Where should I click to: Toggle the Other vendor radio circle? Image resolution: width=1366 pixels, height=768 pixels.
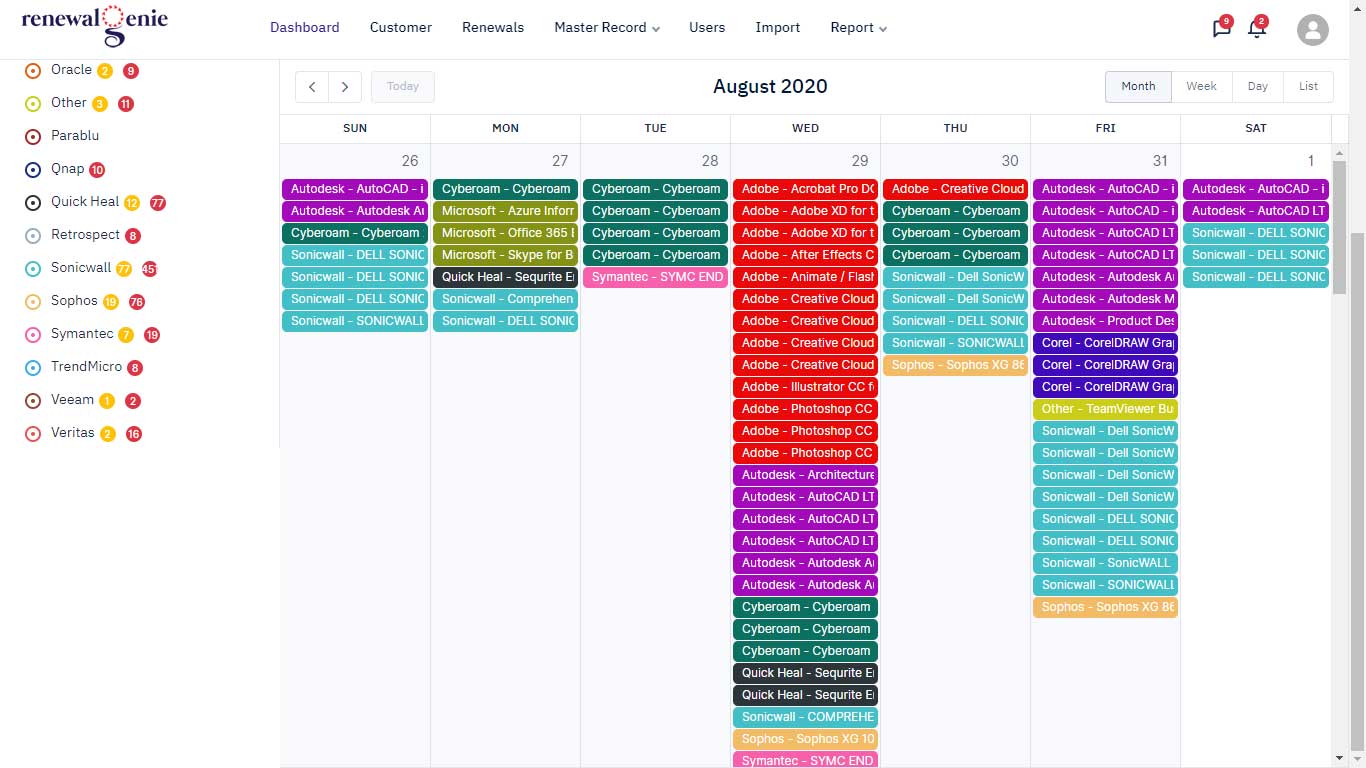coord(32,104)
